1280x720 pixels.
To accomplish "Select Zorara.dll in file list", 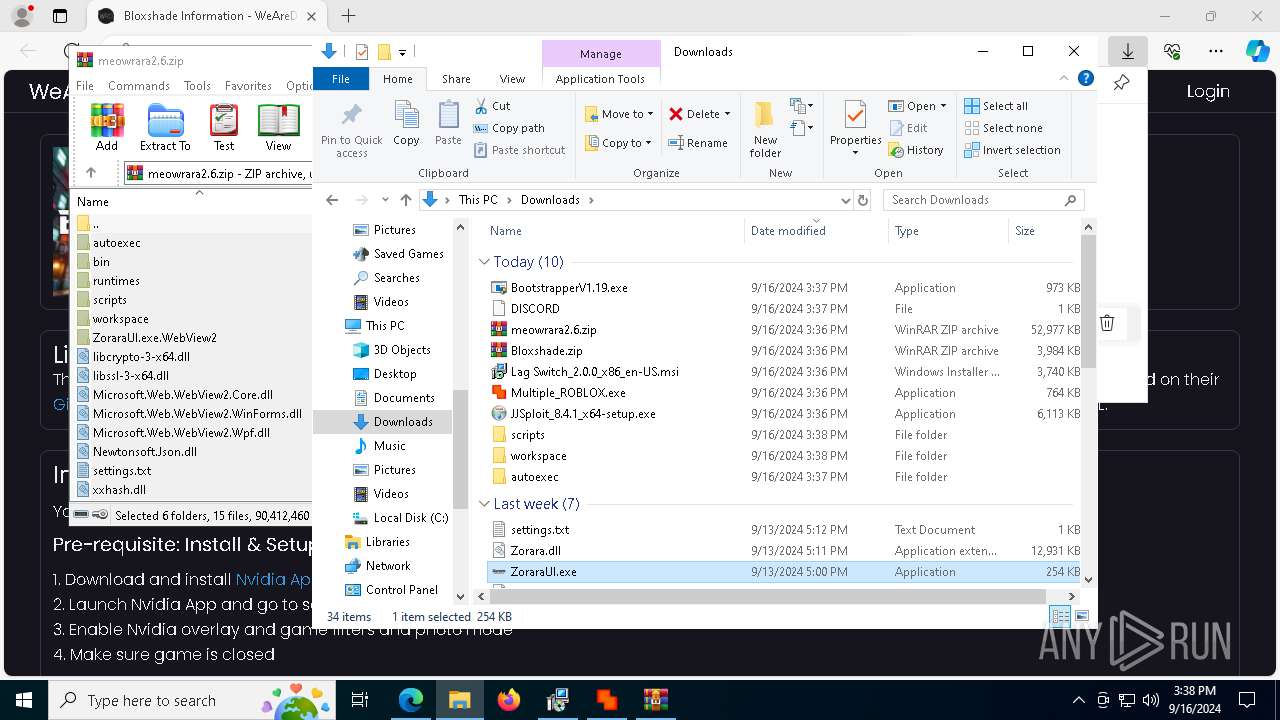I will pos(535,551).
